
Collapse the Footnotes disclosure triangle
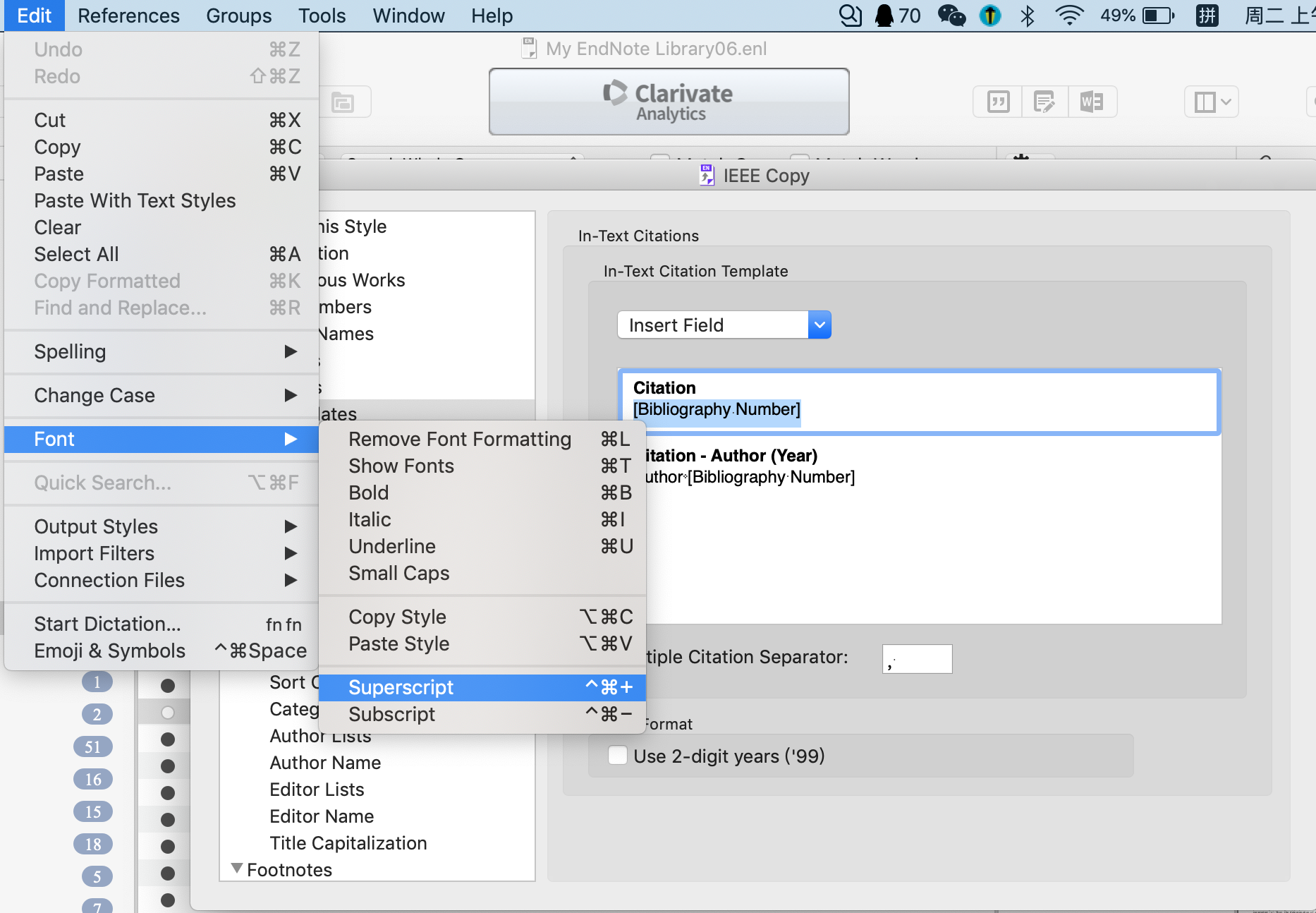tap(238, 869)
